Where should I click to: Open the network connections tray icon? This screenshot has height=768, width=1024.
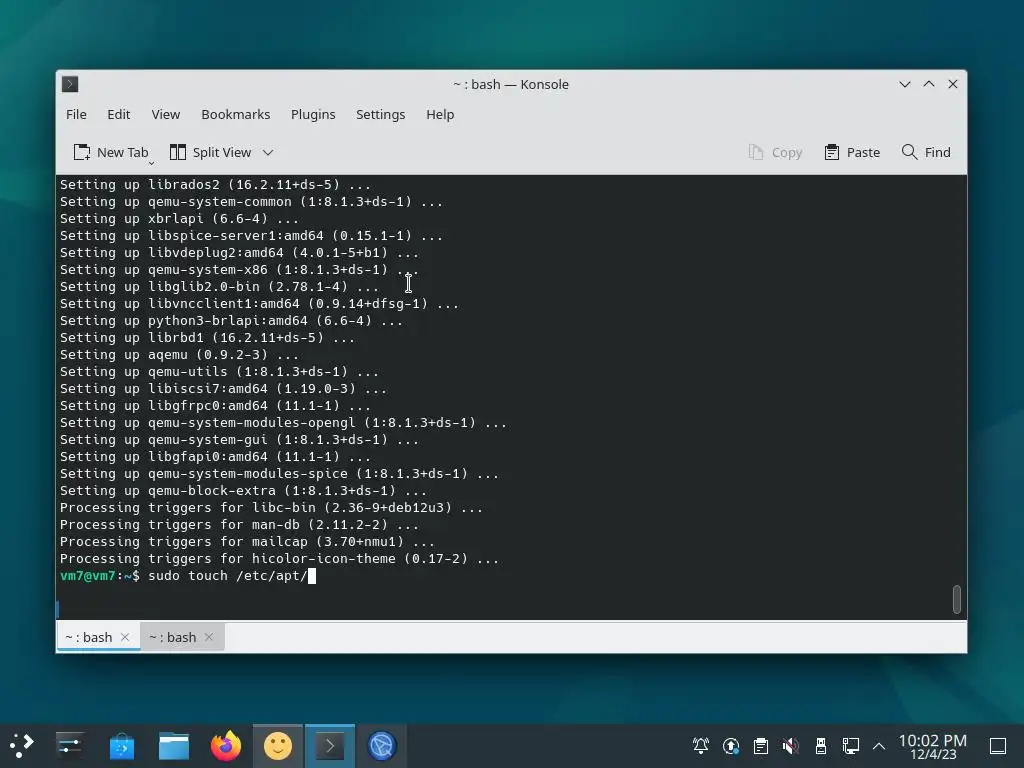850,745
